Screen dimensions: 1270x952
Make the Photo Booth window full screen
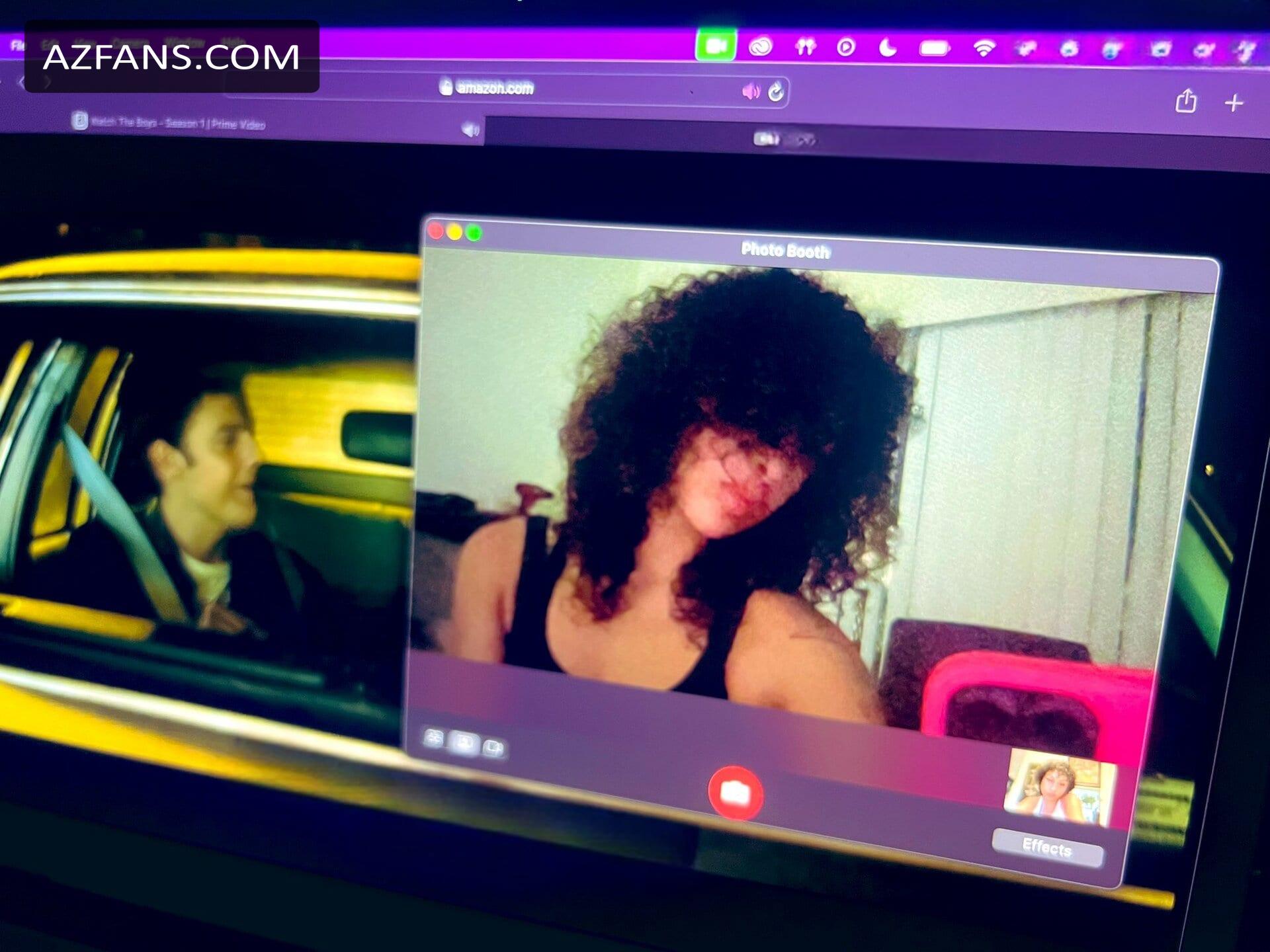[474, 233]
